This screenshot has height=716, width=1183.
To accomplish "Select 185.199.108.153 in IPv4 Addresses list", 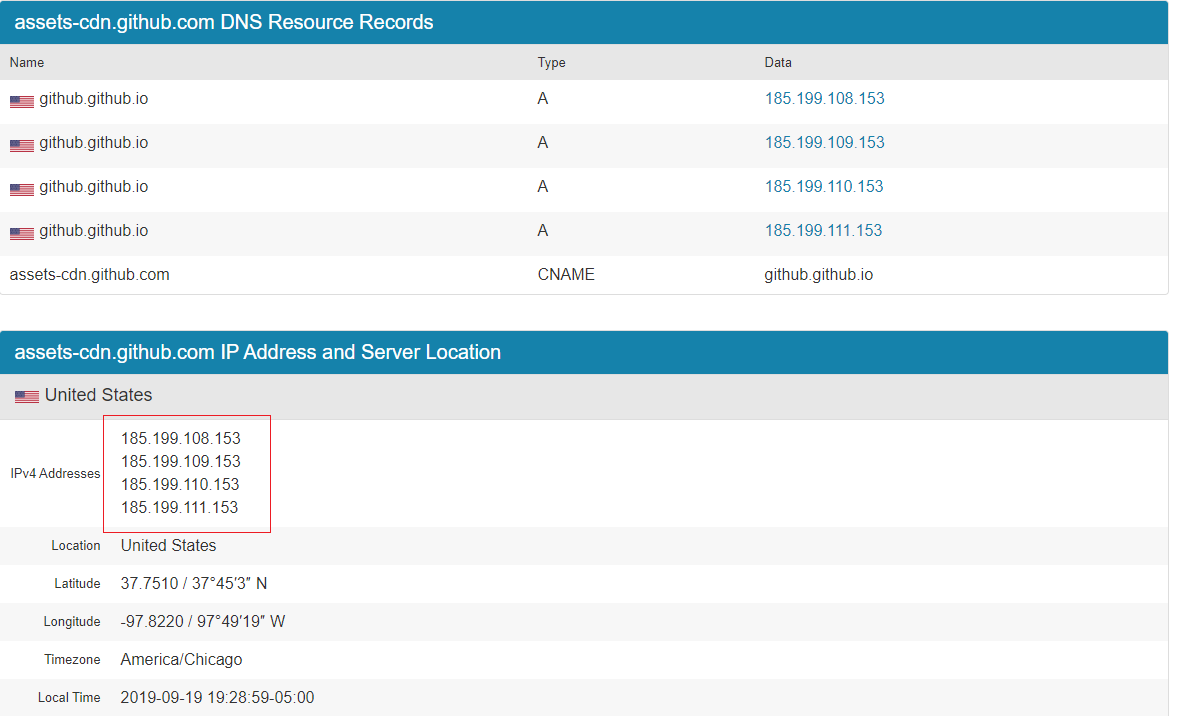I will coord(180,438).
